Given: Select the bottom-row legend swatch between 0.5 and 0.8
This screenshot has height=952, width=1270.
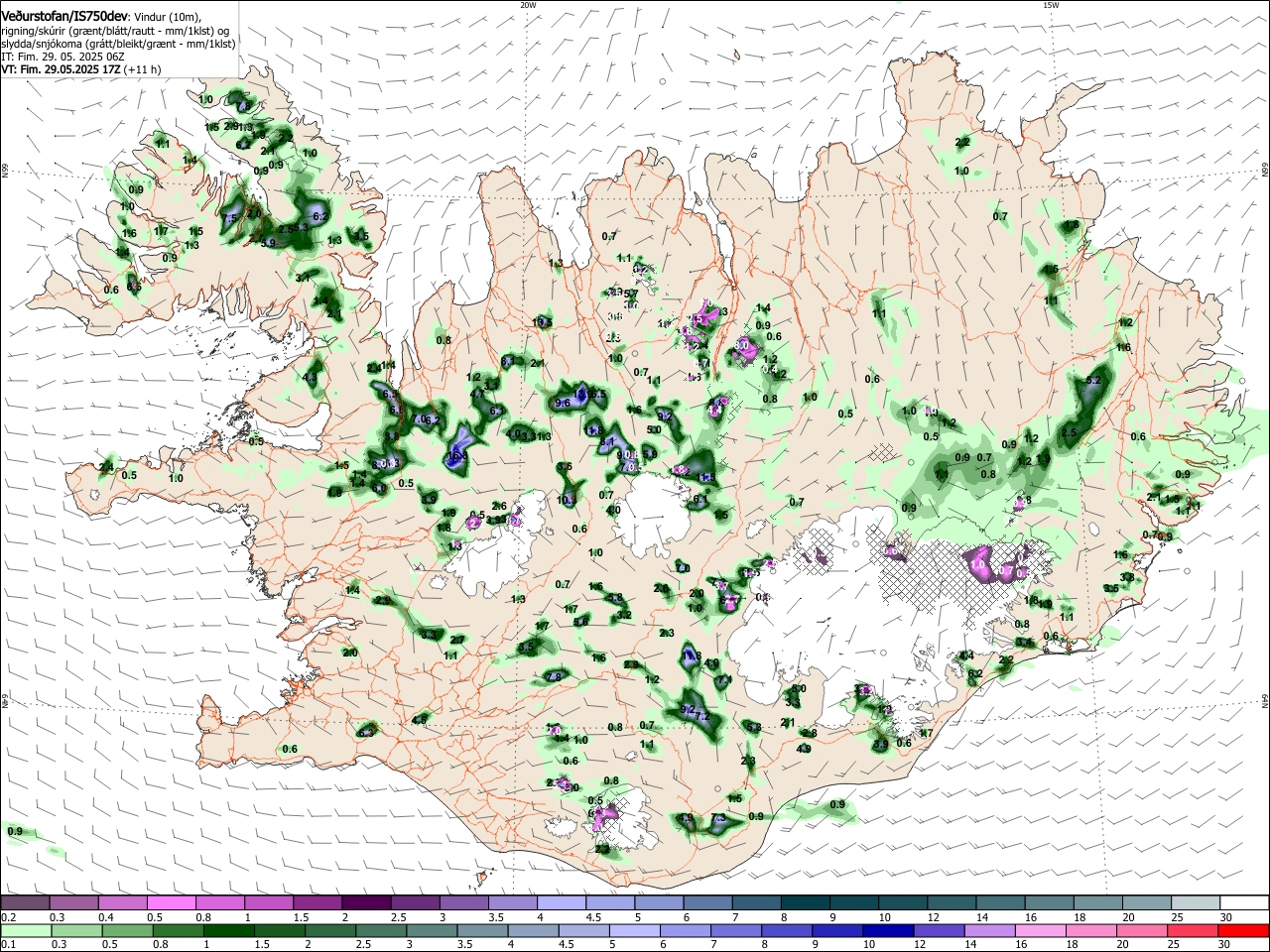Looking at the screenshot, I should [127, 930].
